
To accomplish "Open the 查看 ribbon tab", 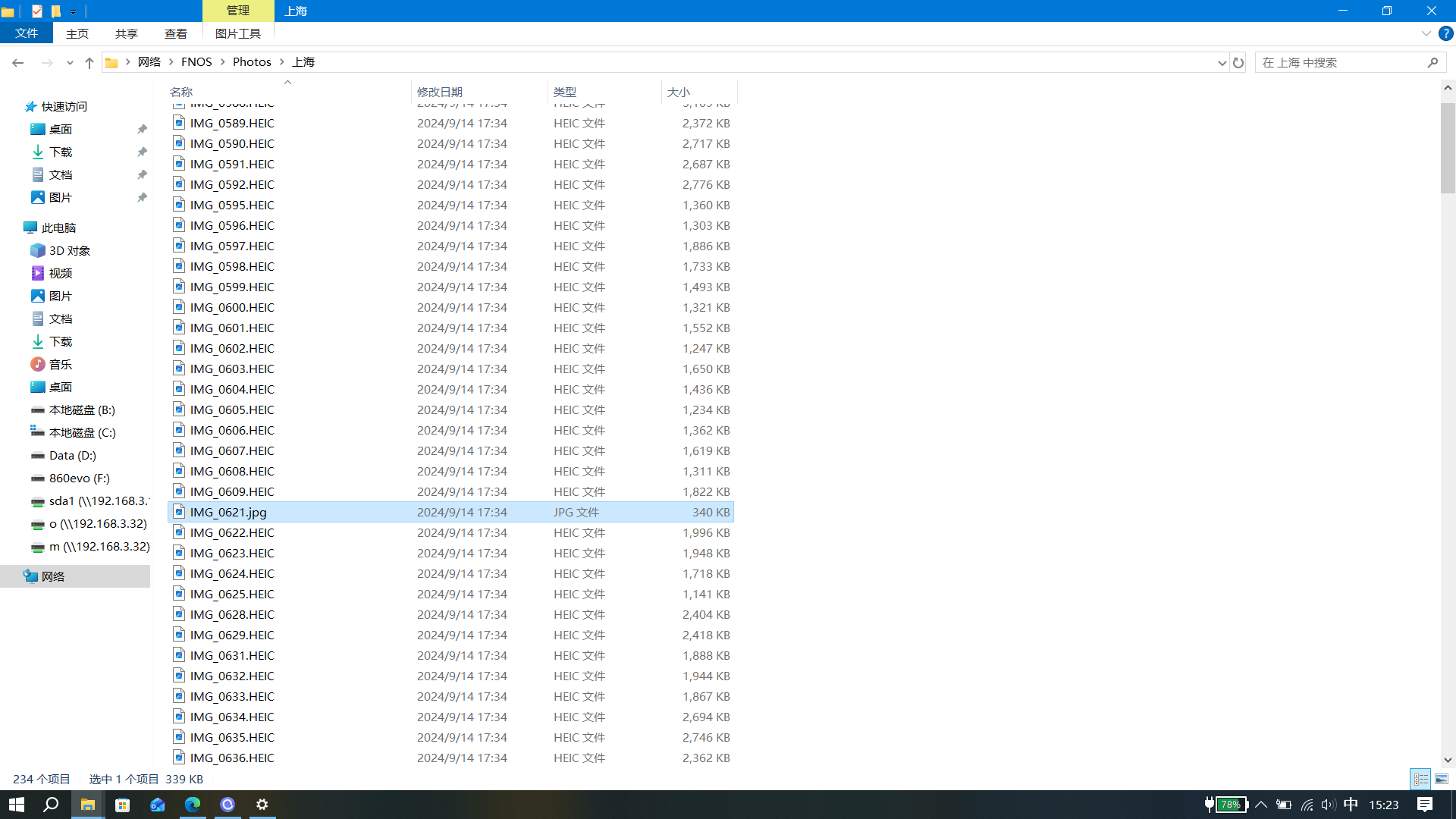I will pyautogui.click(x=175, y=33).
